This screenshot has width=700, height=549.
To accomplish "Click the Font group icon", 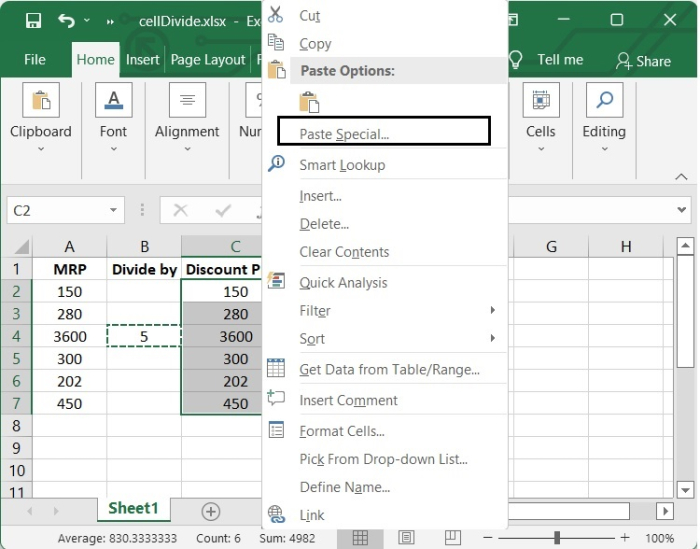I will pos(113,101).
